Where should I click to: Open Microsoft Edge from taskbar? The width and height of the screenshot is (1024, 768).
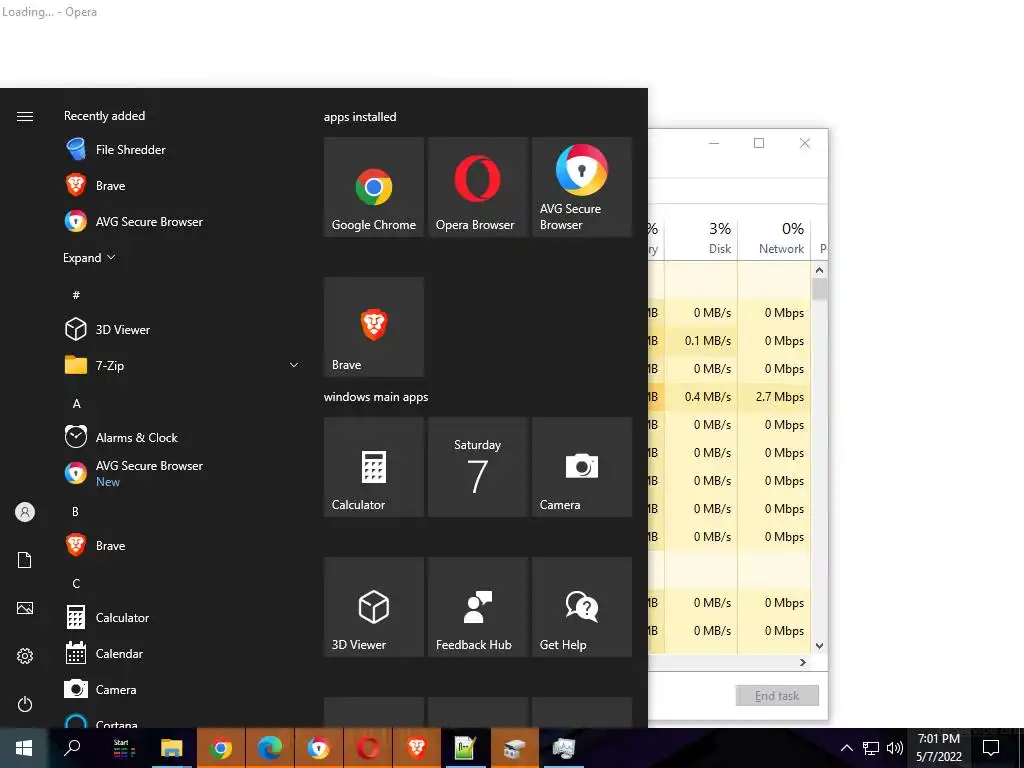[x=270, y=748]
